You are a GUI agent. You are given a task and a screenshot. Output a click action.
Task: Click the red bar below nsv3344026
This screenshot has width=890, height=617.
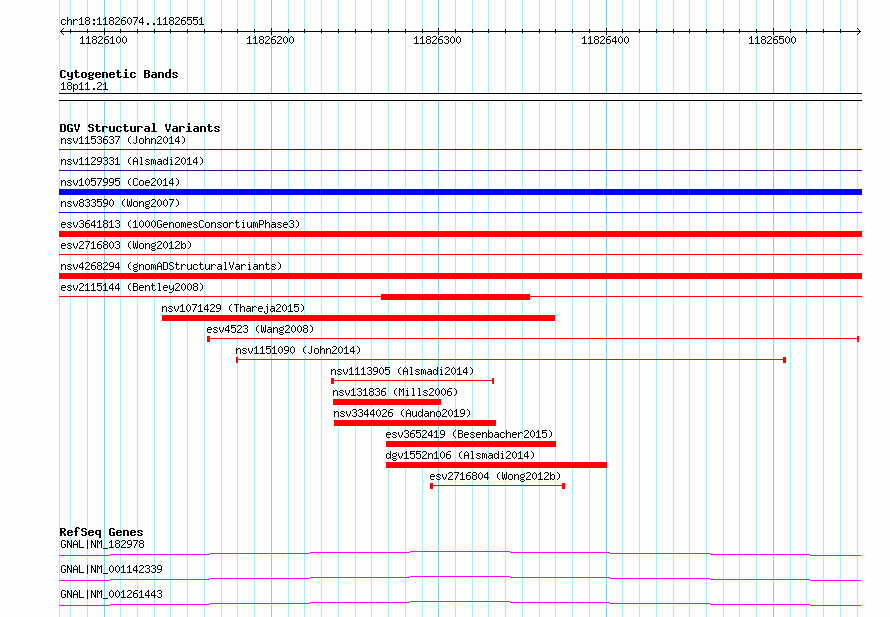pos(415,423)
